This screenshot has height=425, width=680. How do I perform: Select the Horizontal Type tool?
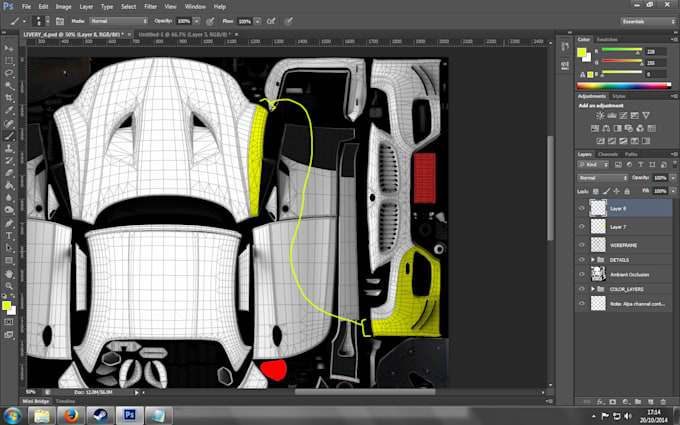coord(9,236)
